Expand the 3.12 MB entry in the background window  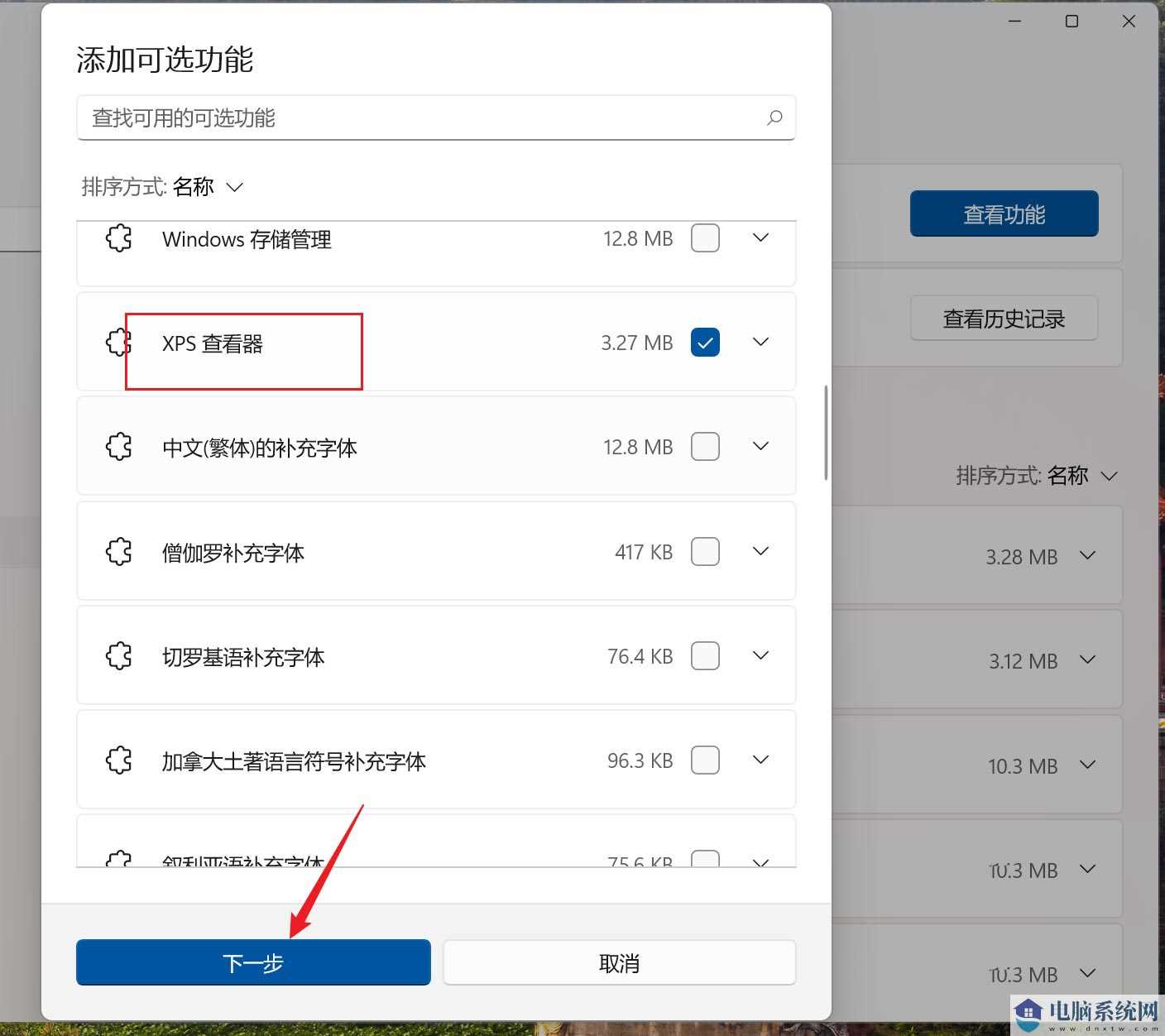click(1088, 659)
